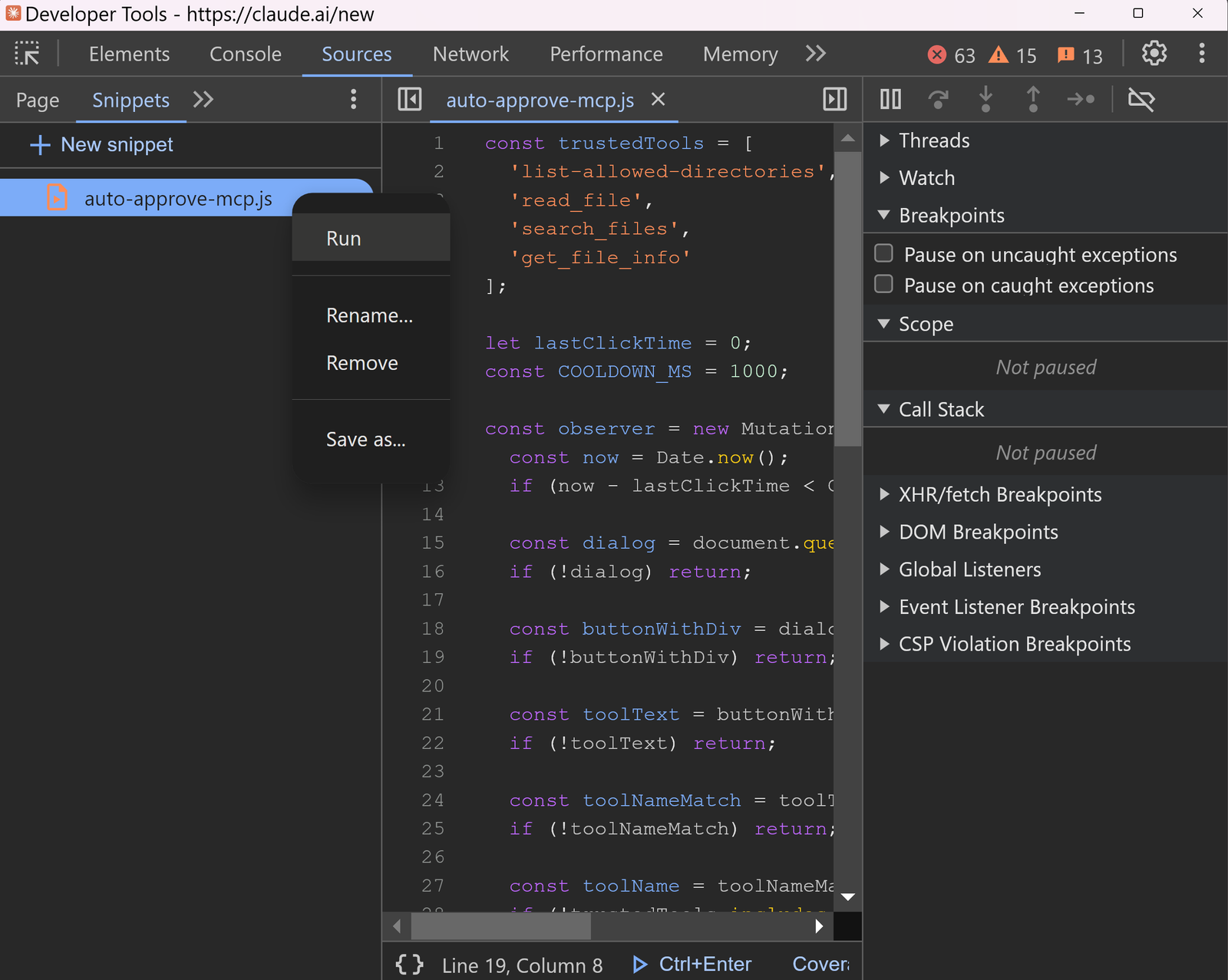The image size is (1228, 980).
Task: Expand DOM Breakpoints section
Action: pos(884,532)
